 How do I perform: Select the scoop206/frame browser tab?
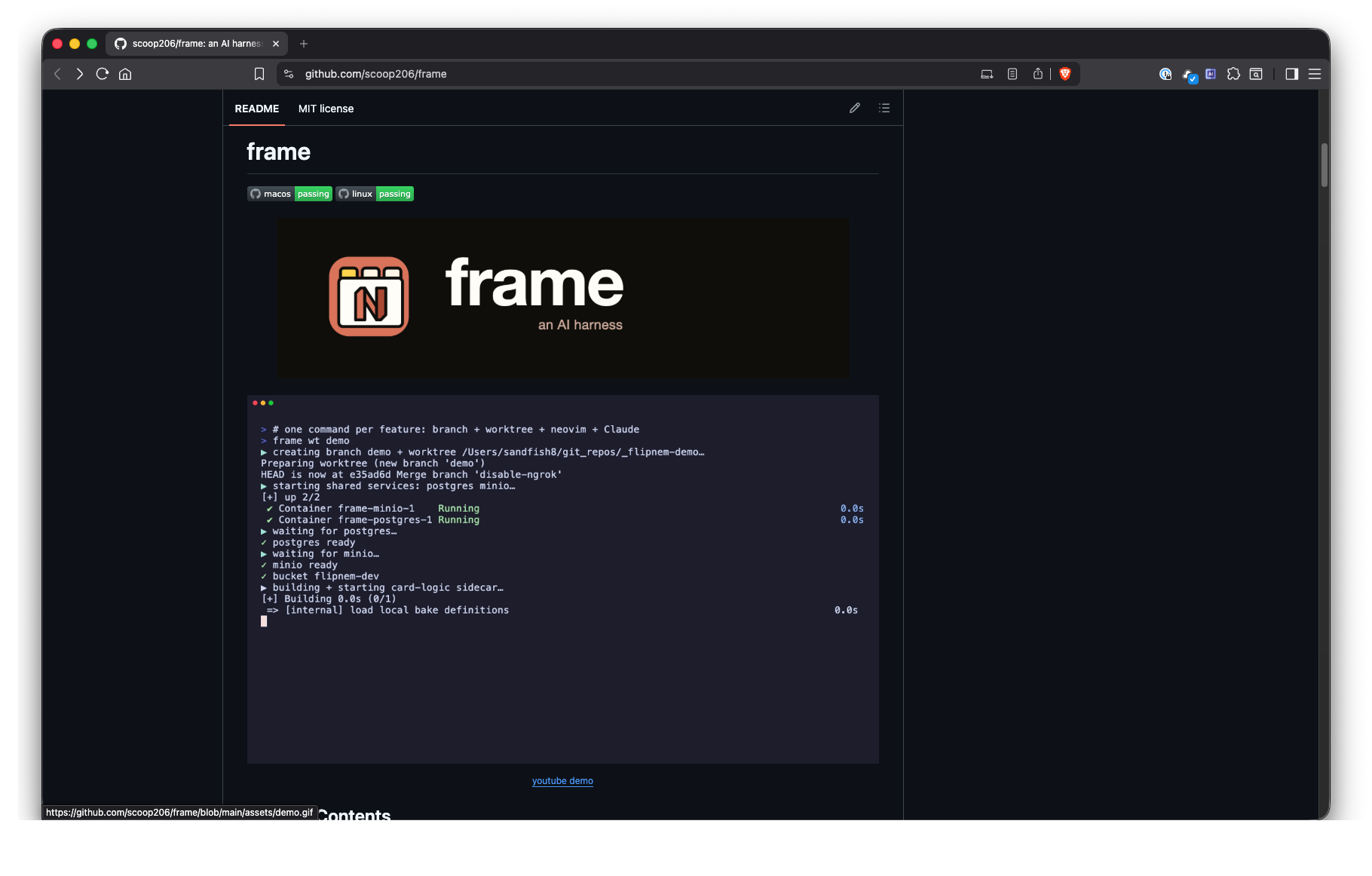196,44
